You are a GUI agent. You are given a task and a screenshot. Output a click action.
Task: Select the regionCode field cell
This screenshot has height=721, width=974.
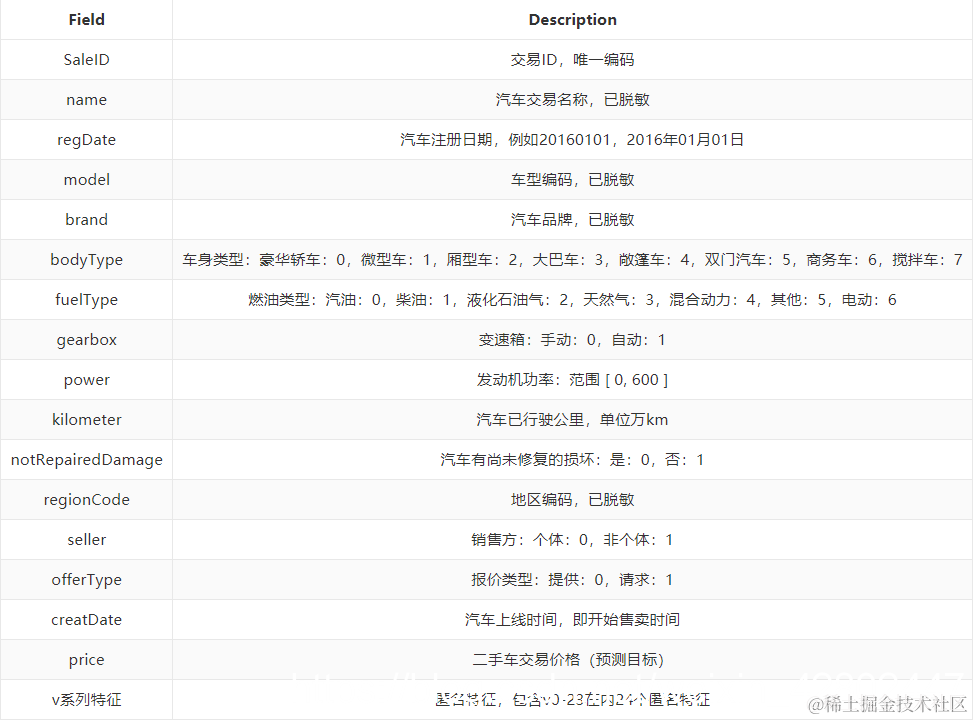[x=86, y=499]
